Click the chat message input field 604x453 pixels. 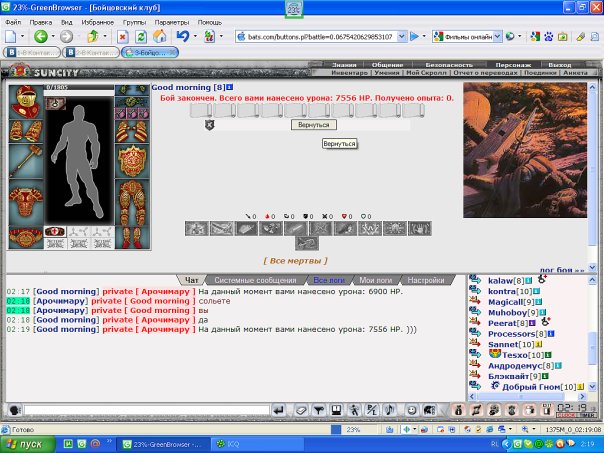coord(146,410)
